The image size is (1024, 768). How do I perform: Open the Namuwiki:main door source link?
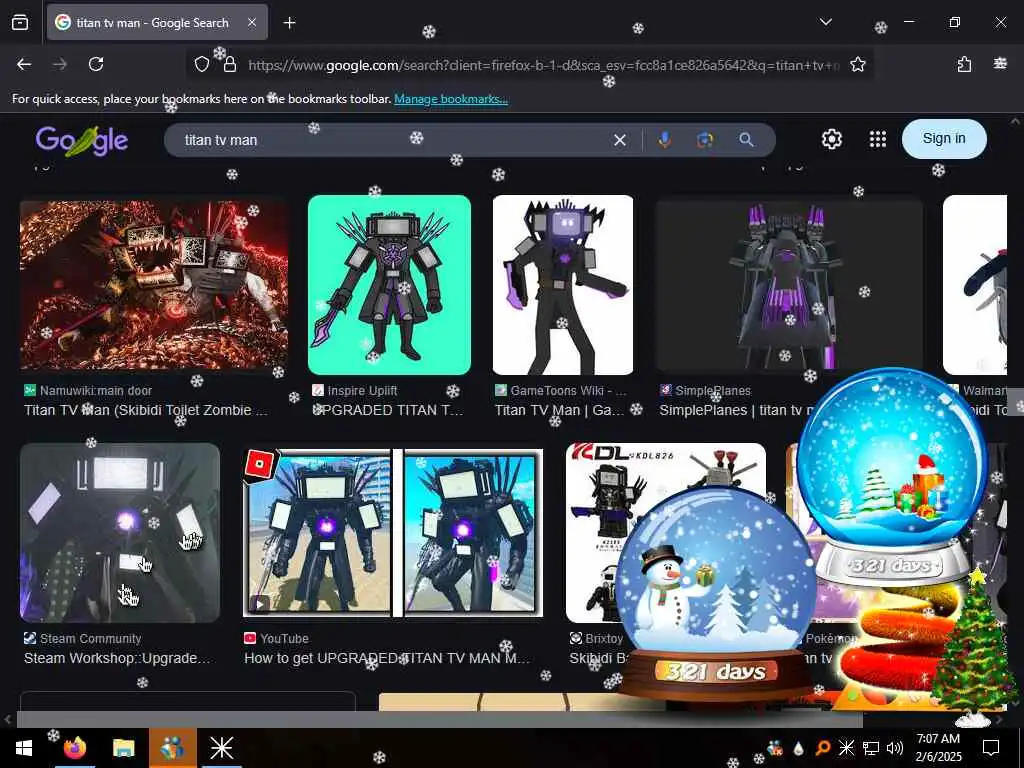pyautogui.click(x=88, y=391)
